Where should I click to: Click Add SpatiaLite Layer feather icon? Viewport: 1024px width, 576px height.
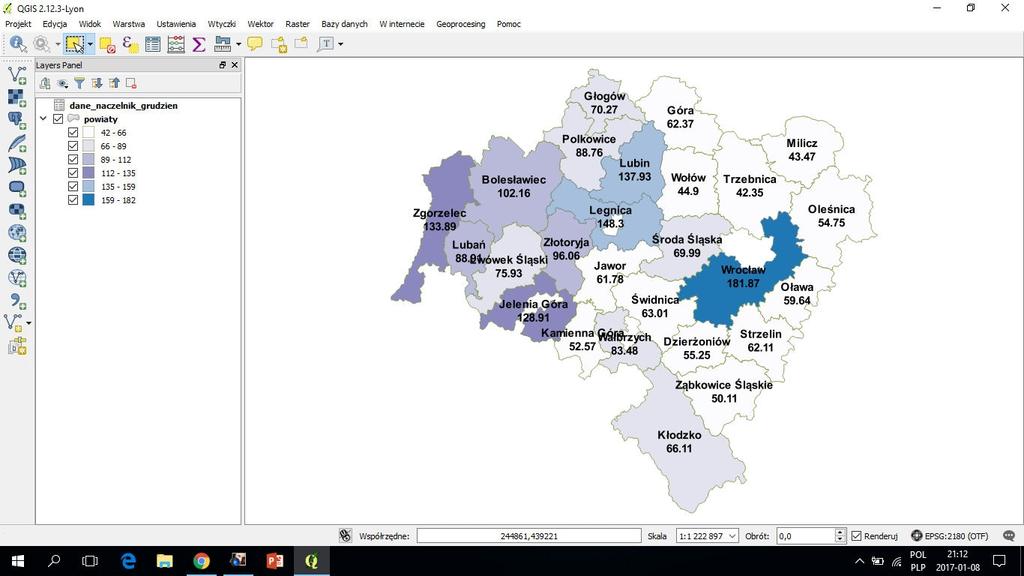pos(17,142)
